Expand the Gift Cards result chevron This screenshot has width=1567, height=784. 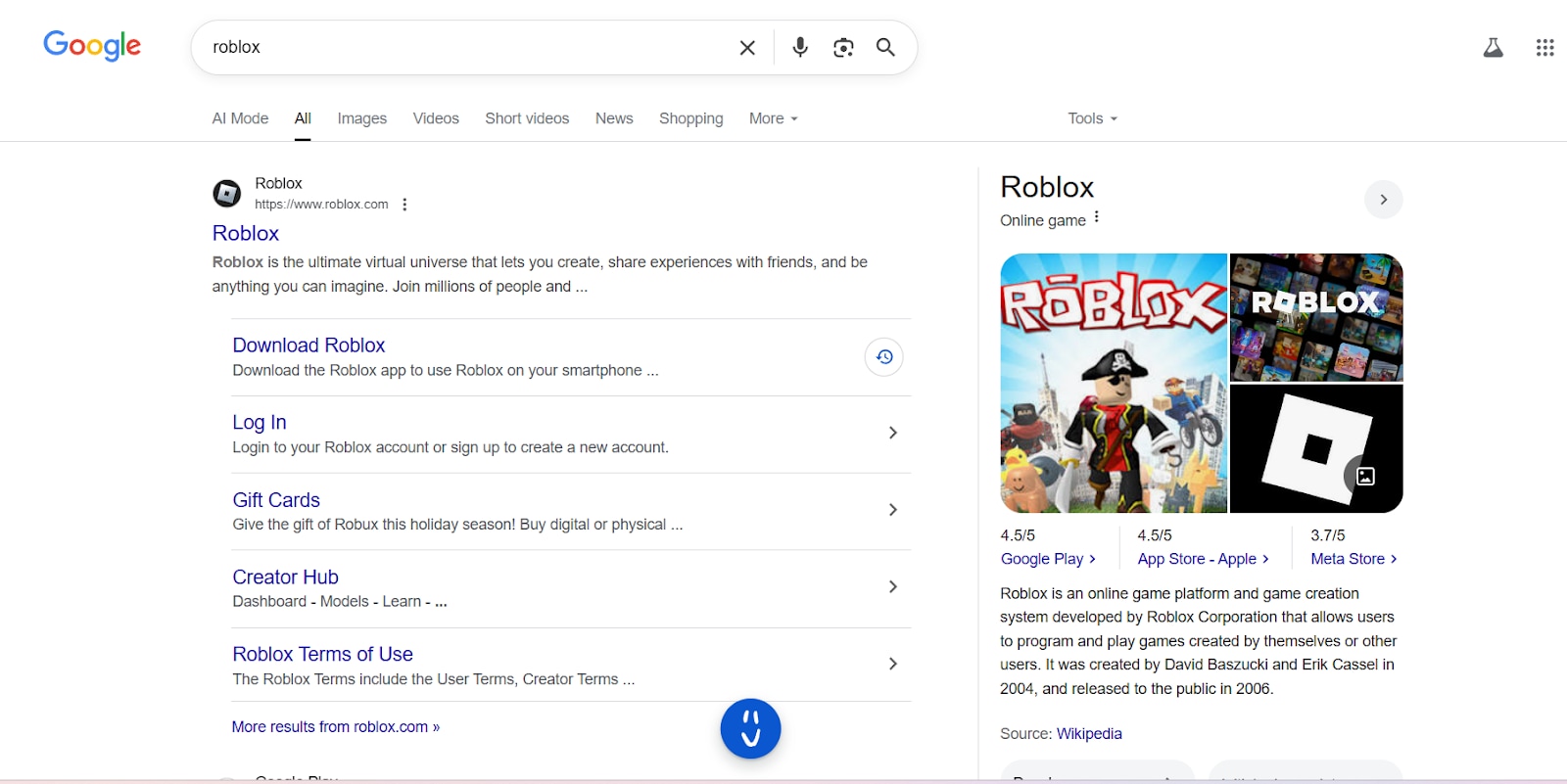coord(892,510)
